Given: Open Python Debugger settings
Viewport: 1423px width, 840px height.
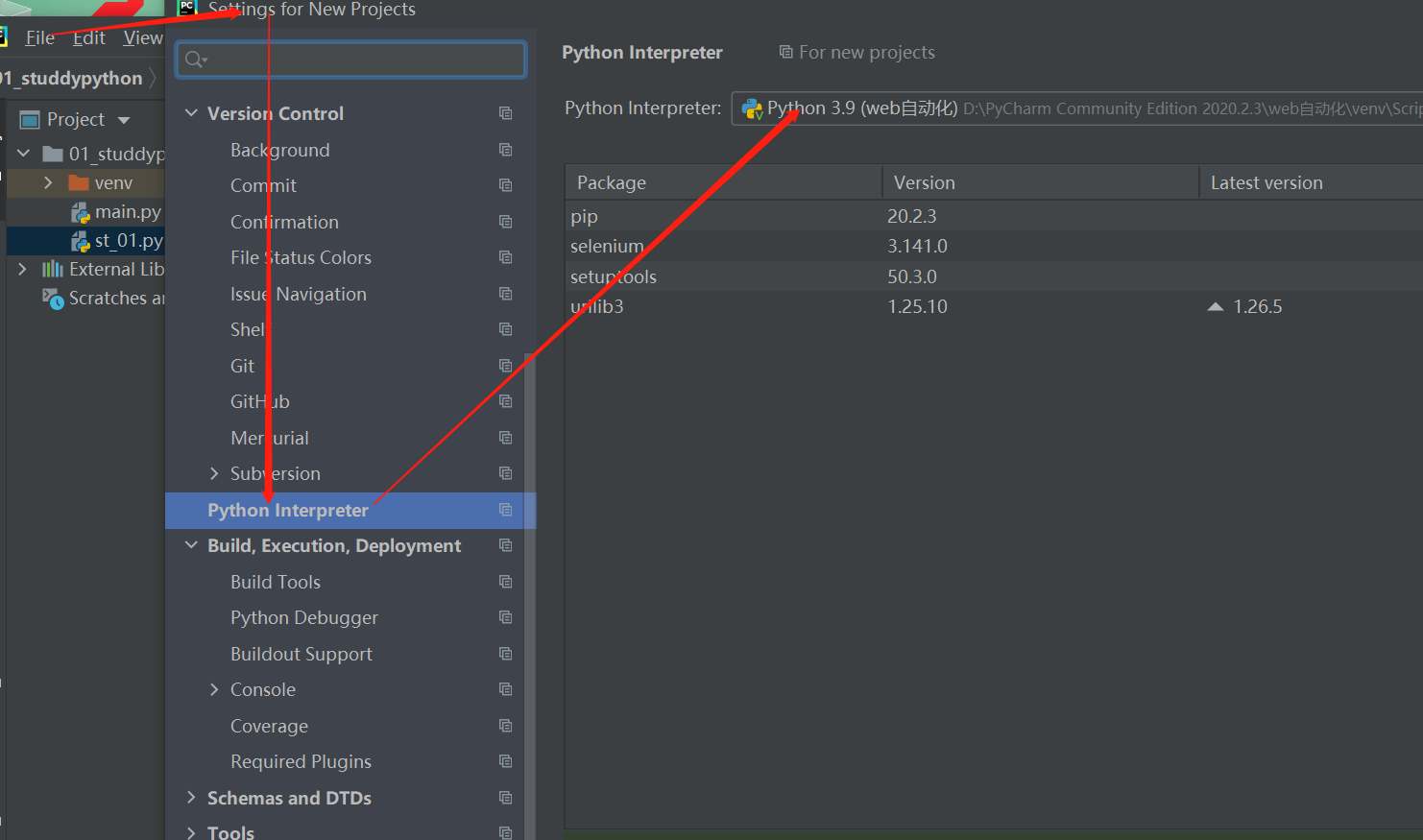Looking at the screenshot, I should point(304,617).
